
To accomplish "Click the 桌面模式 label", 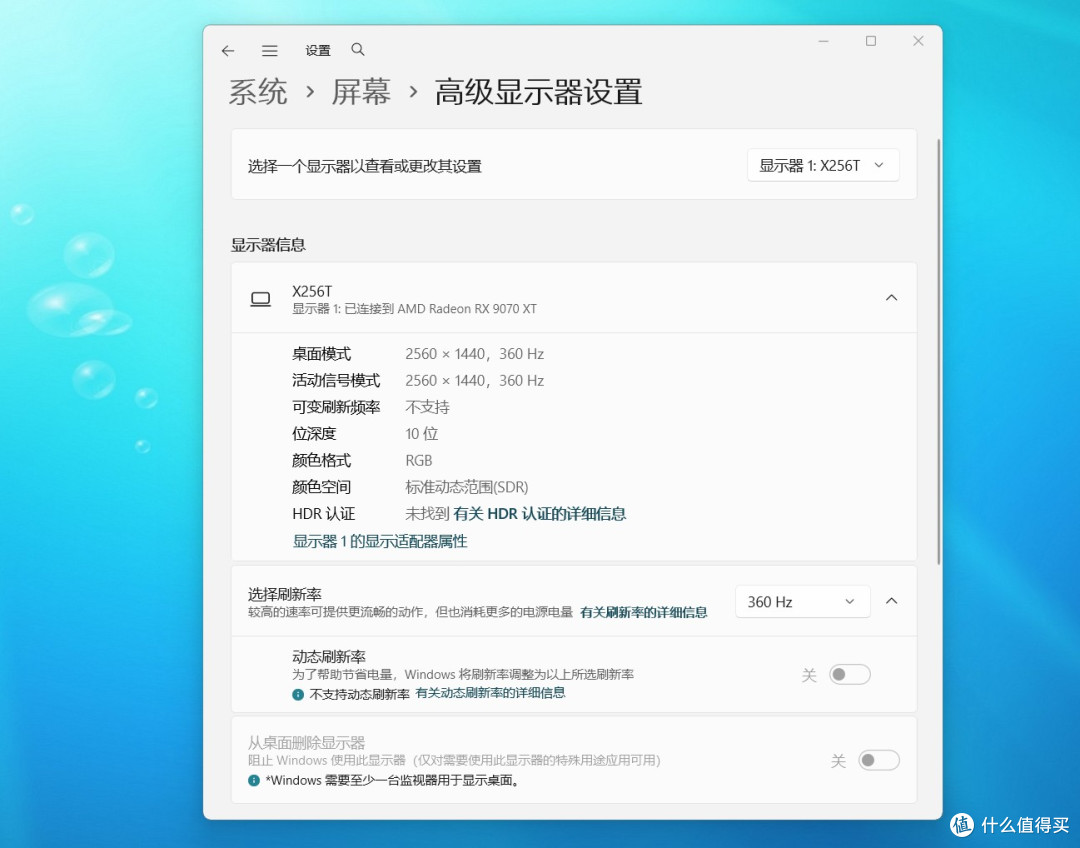I will point(322,354).
